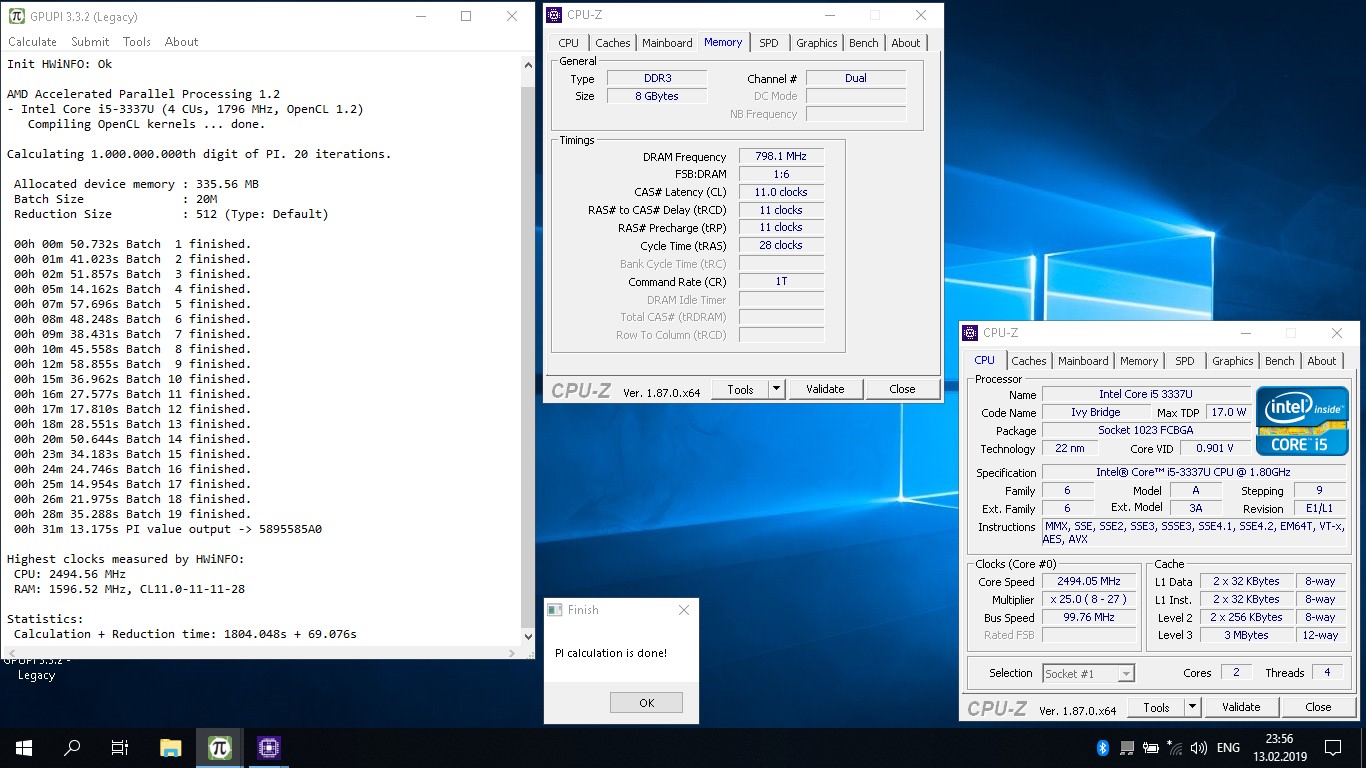Click GPUPI vertical scrollbar down arrow
Viewport: 1366px width, 768px height.
(528, 636)
